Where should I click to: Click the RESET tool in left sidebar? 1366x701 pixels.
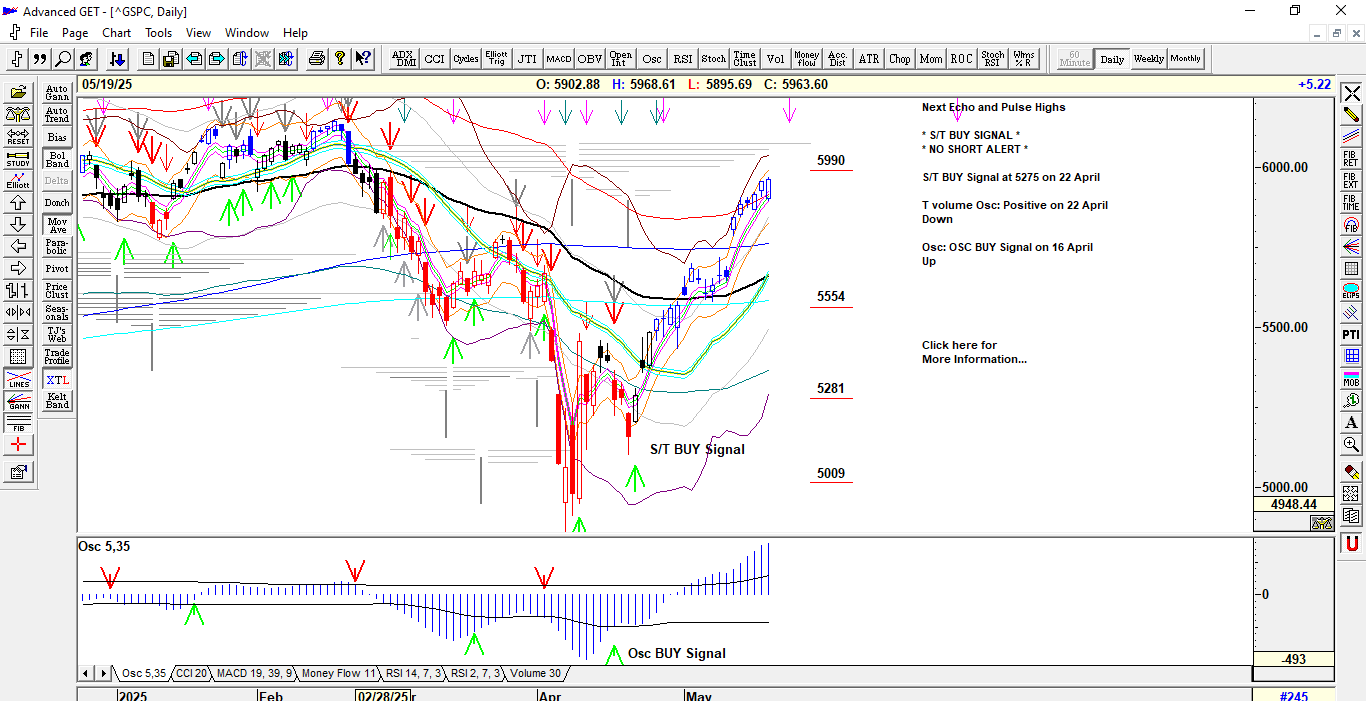[x=18, y=136]
